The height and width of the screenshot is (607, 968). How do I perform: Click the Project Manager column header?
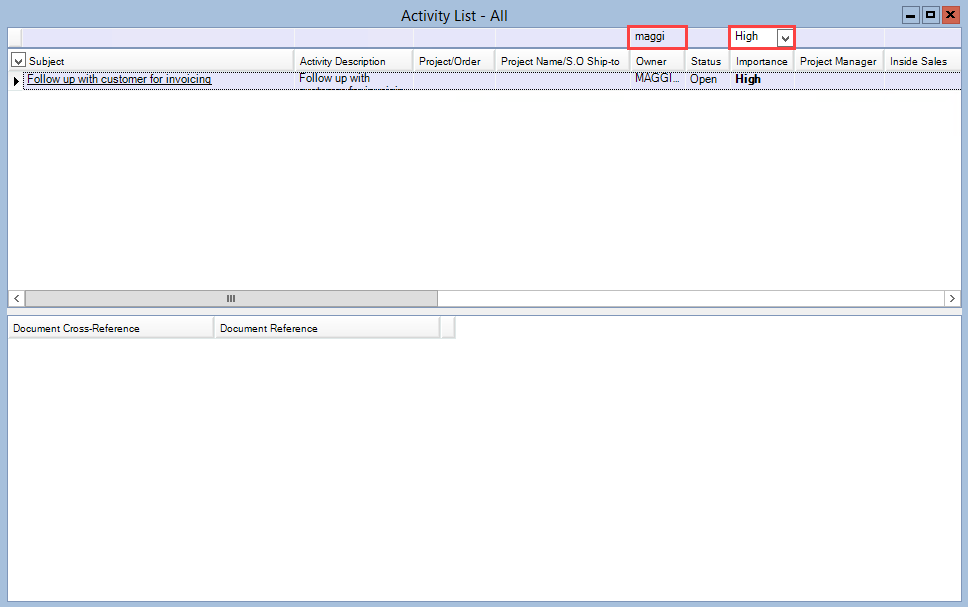838,61
